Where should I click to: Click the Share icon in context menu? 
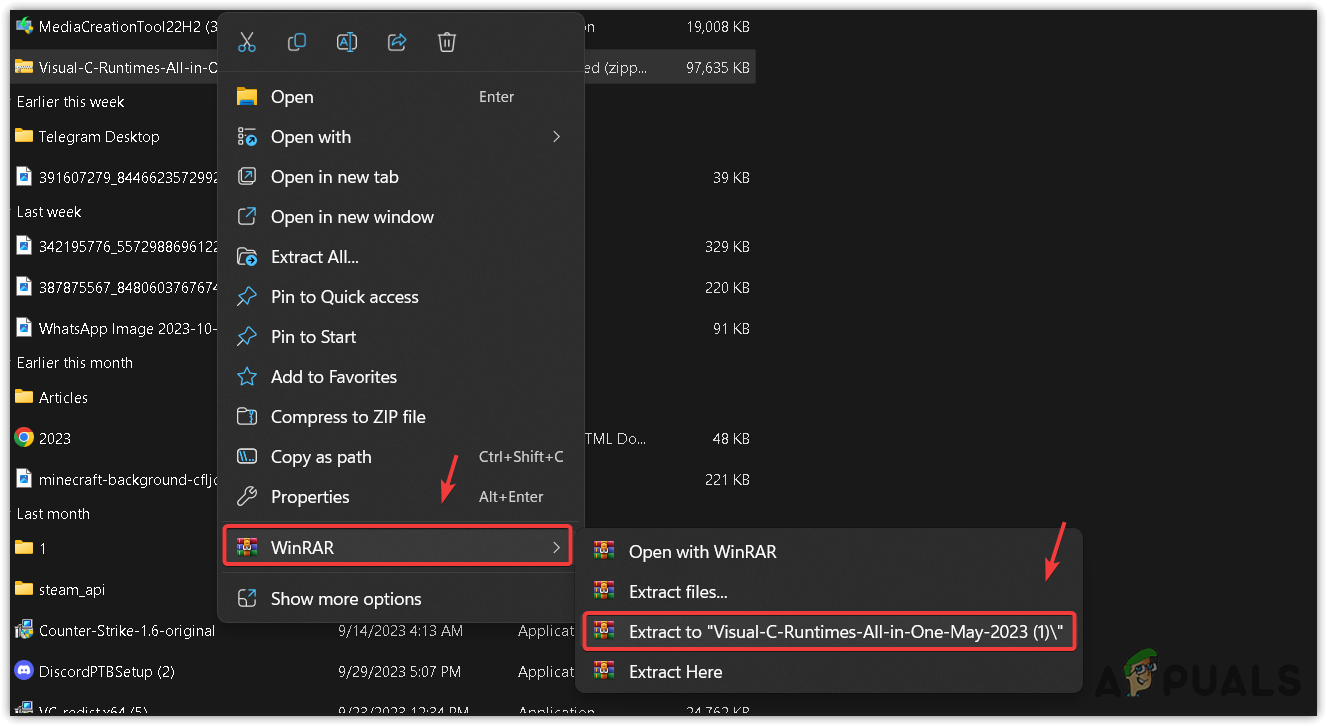point(397,42)
